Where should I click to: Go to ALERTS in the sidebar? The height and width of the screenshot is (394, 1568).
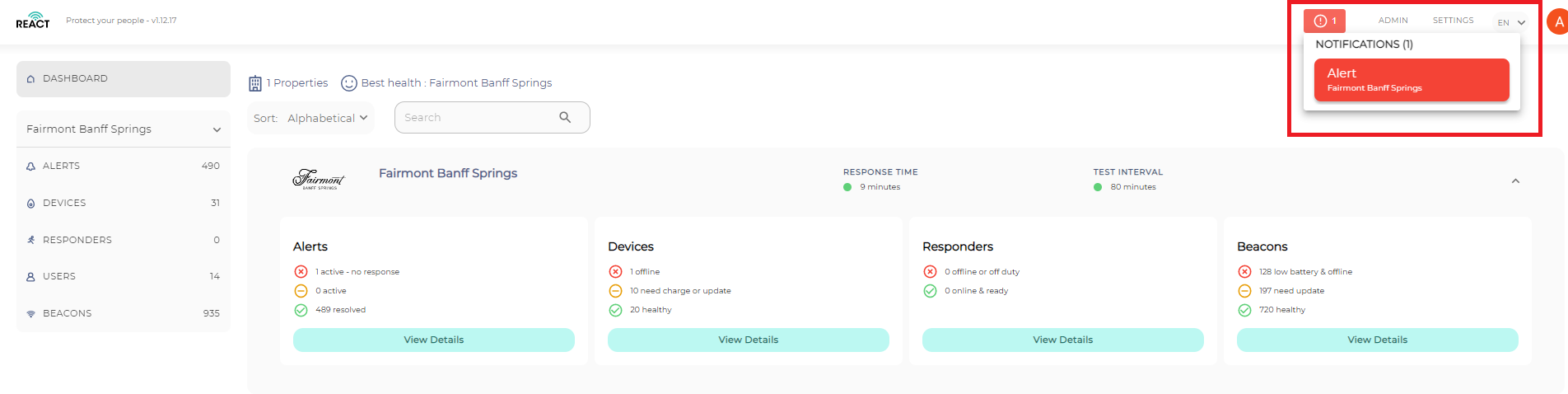[x=124, y=166]
